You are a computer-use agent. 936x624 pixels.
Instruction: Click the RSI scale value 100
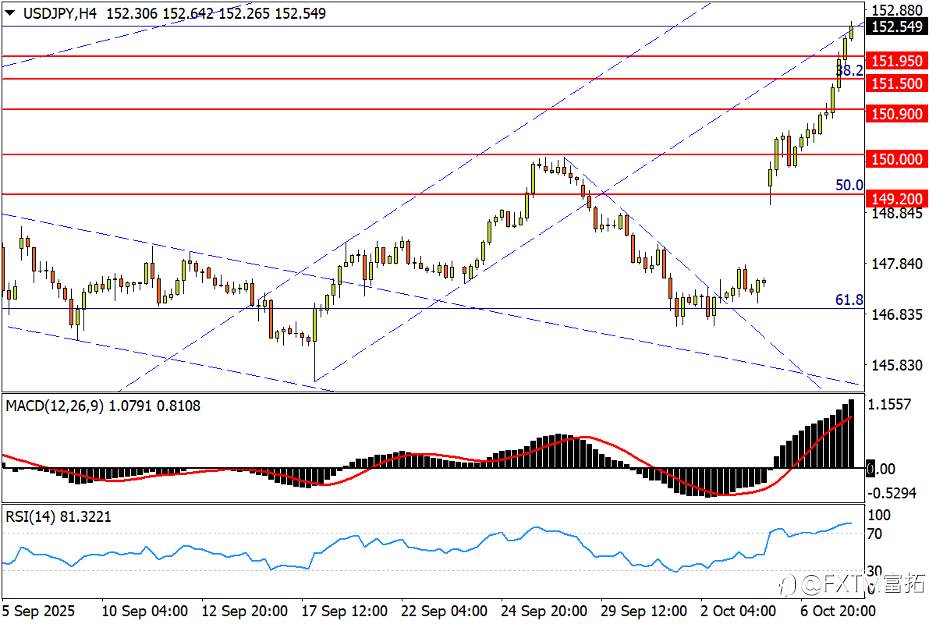pos(879,515)
